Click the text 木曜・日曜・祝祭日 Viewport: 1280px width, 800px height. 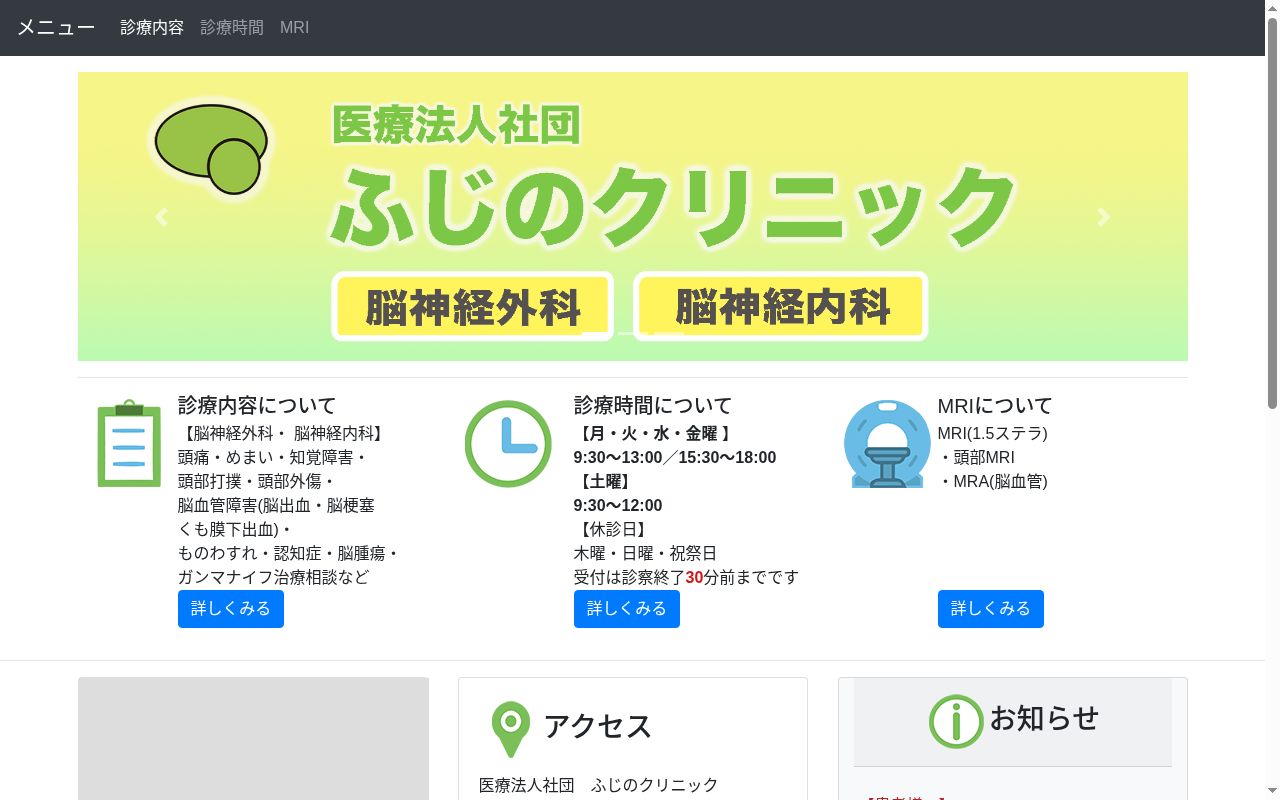[x=645, y=554]
